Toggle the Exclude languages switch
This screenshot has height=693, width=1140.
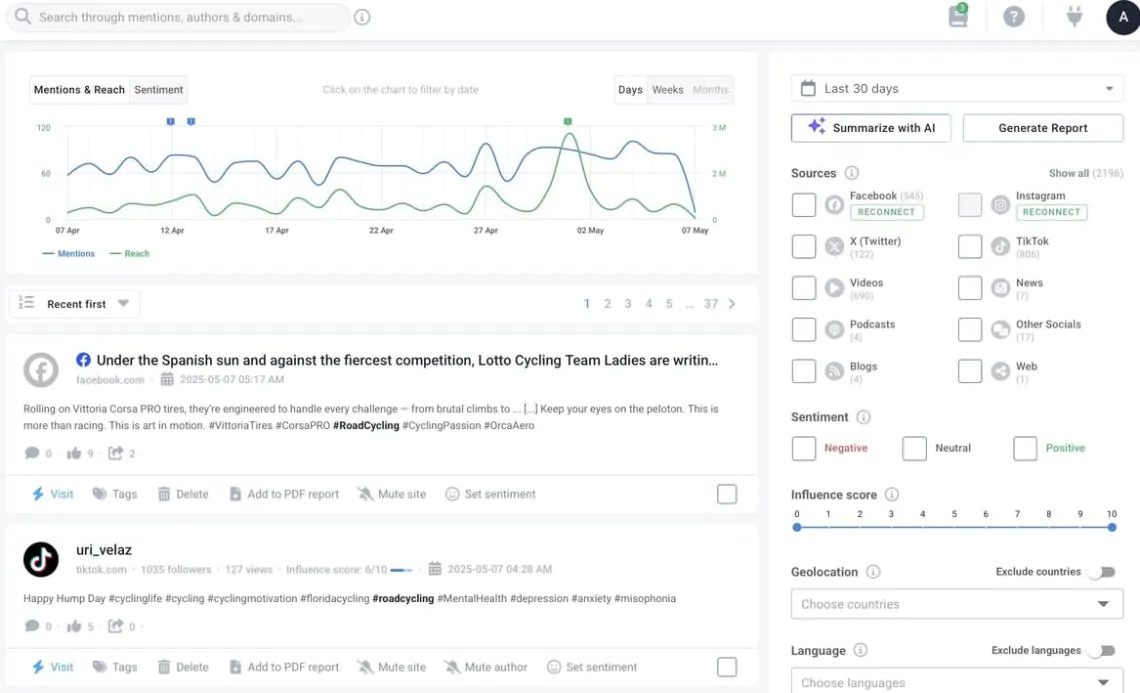pyautogui.click(x=1103, y=651)
